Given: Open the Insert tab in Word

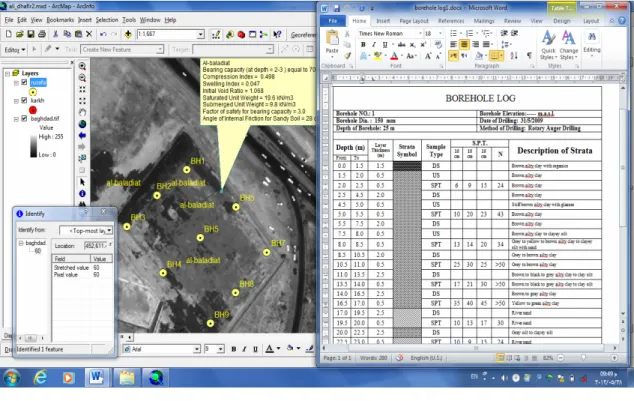Looking at the screenshot, I should (383, 21).
